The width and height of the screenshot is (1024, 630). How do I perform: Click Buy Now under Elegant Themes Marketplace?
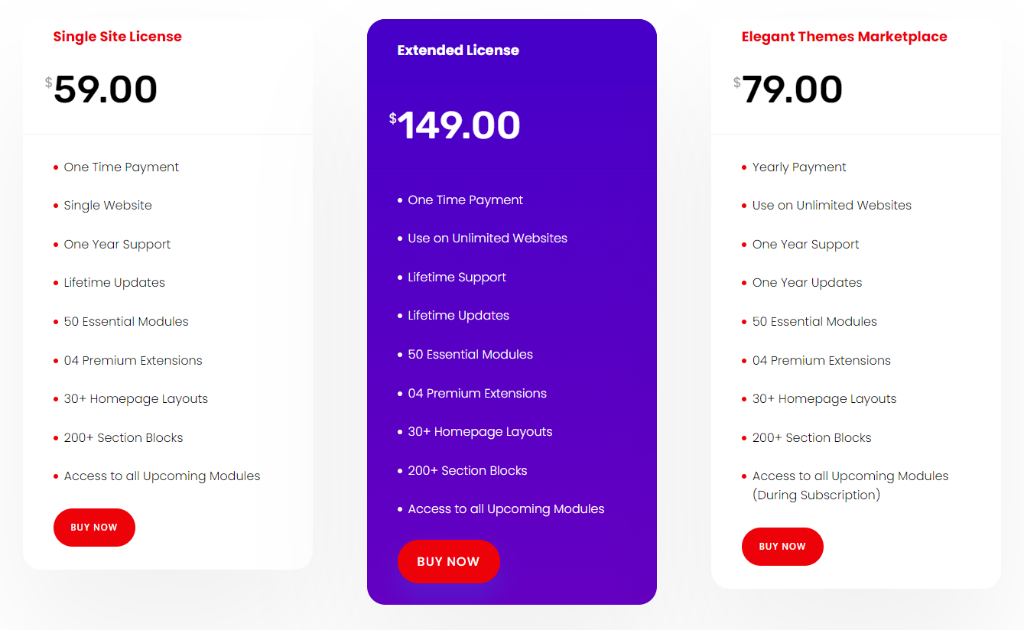point(782,546)
